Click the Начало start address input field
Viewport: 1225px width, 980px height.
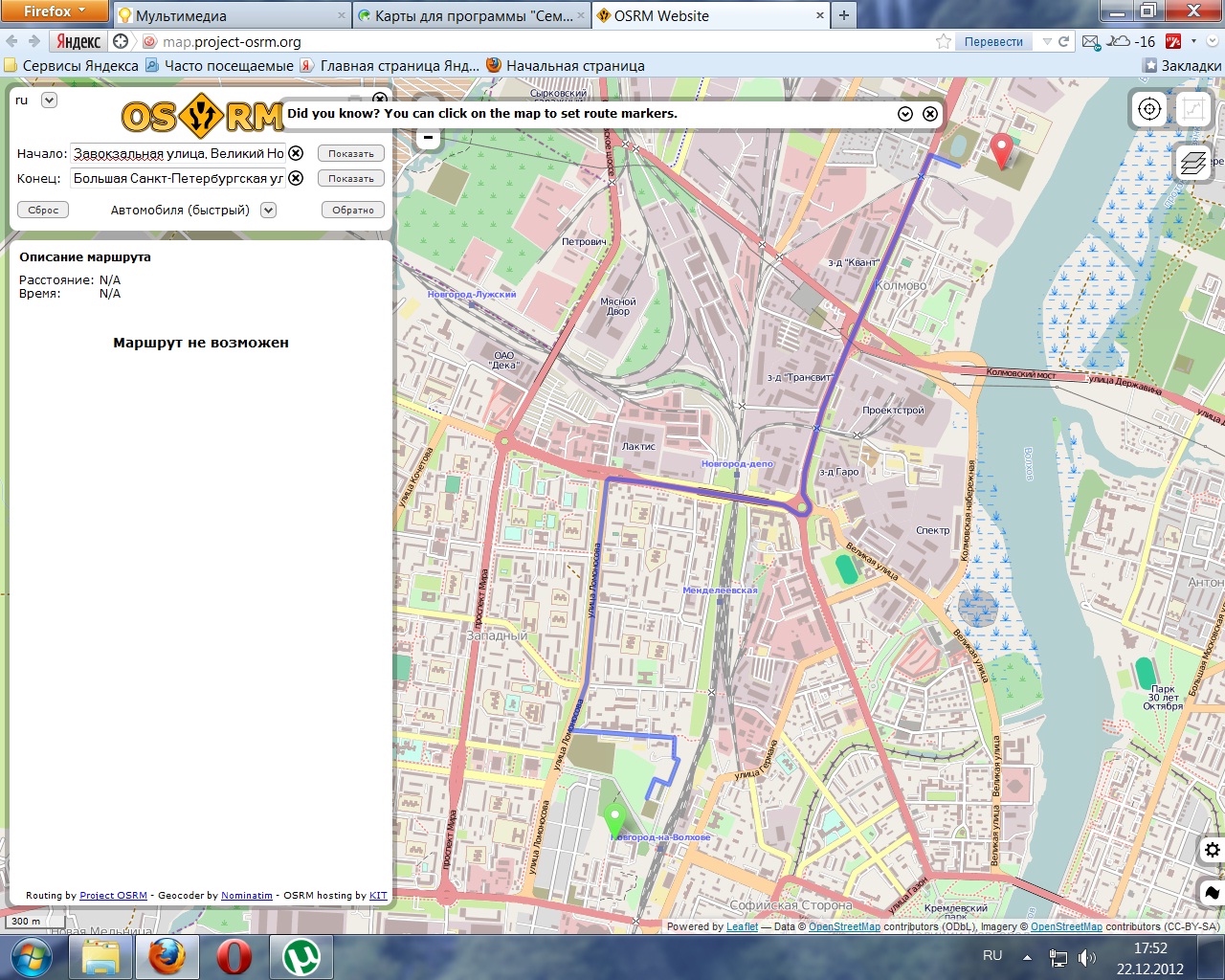pos(178,153)
